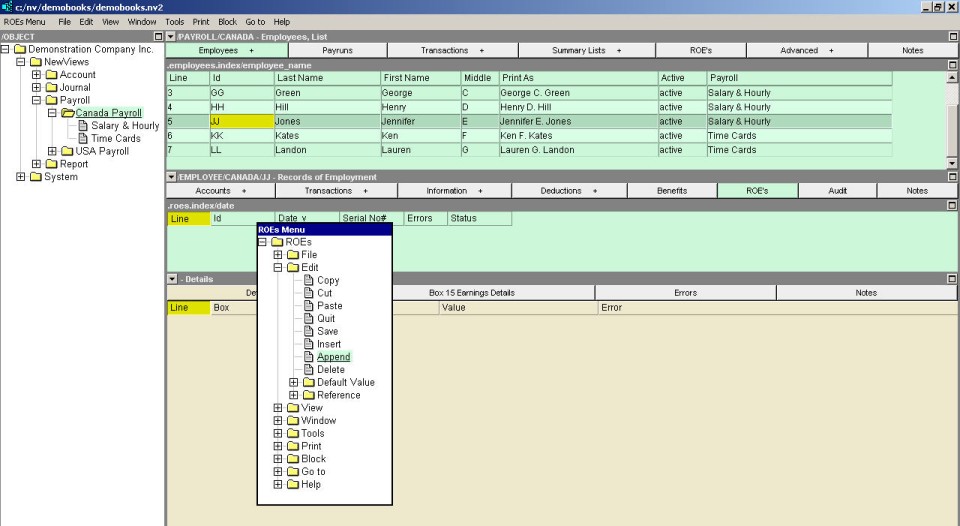Open the Tools menu in menu bar

(174, 21)
